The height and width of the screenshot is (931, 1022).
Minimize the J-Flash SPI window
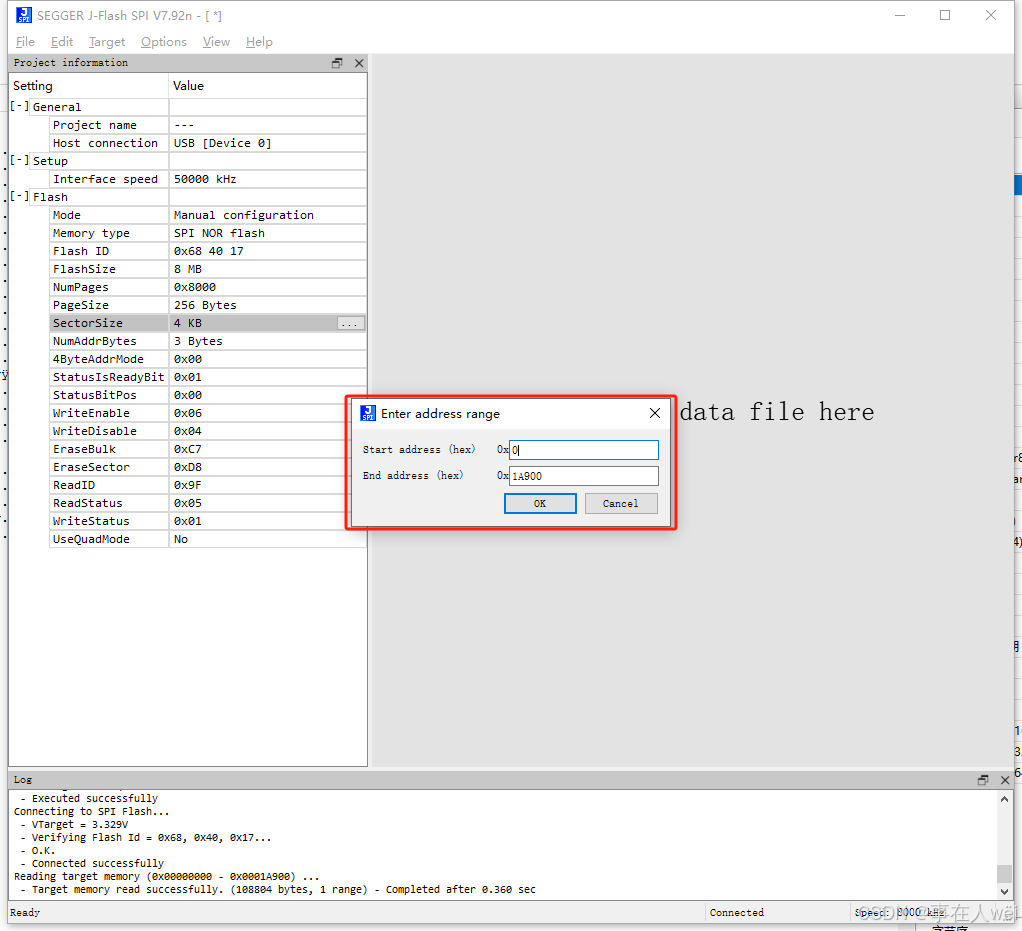point(900,15)
